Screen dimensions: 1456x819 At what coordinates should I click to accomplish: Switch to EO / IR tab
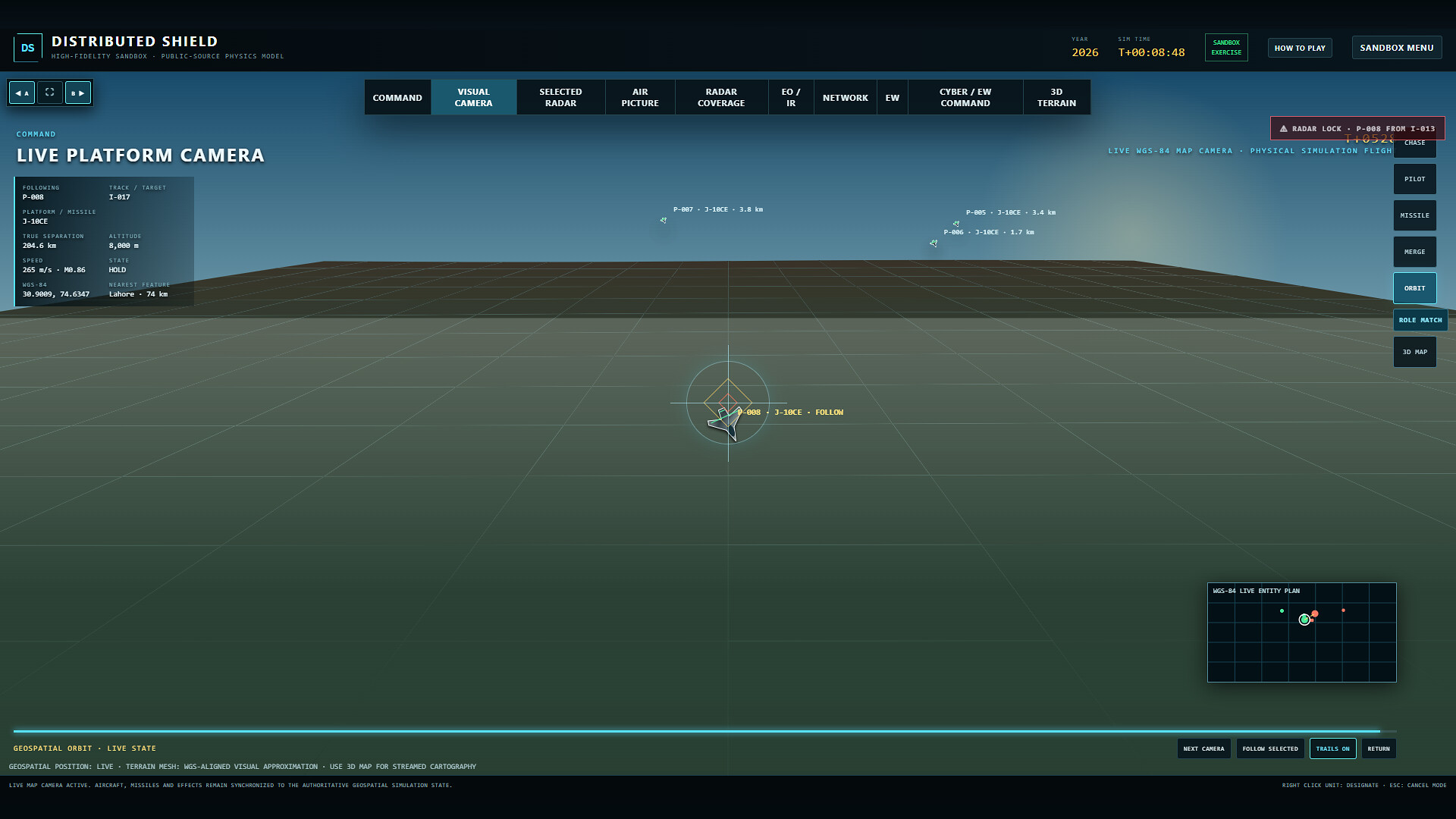[x=791, y=97]
